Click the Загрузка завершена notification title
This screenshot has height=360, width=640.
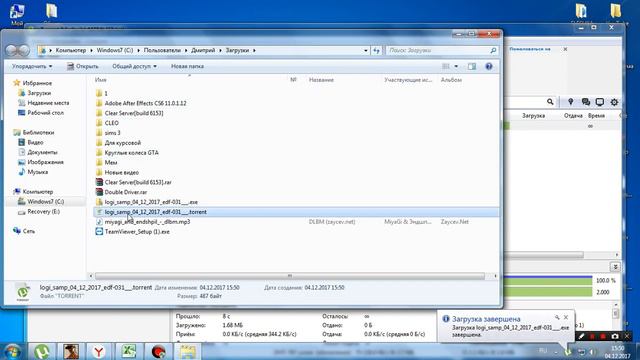486,319
